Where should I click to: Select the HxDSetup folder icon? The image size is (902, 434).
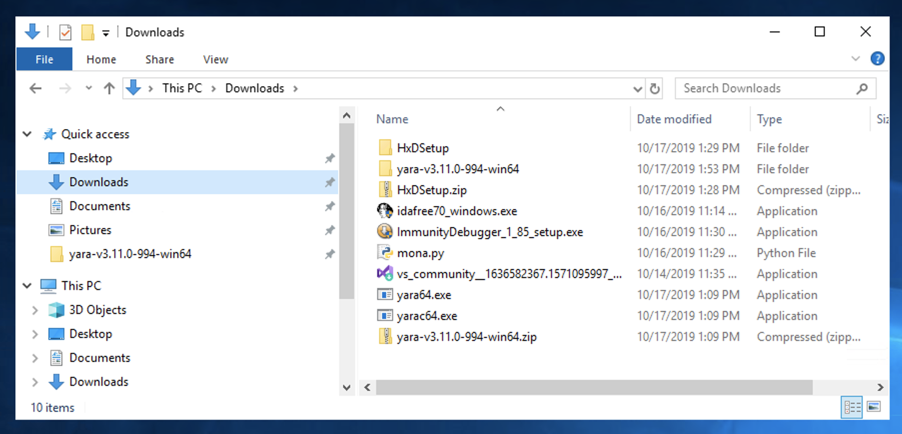pos(385,148)
